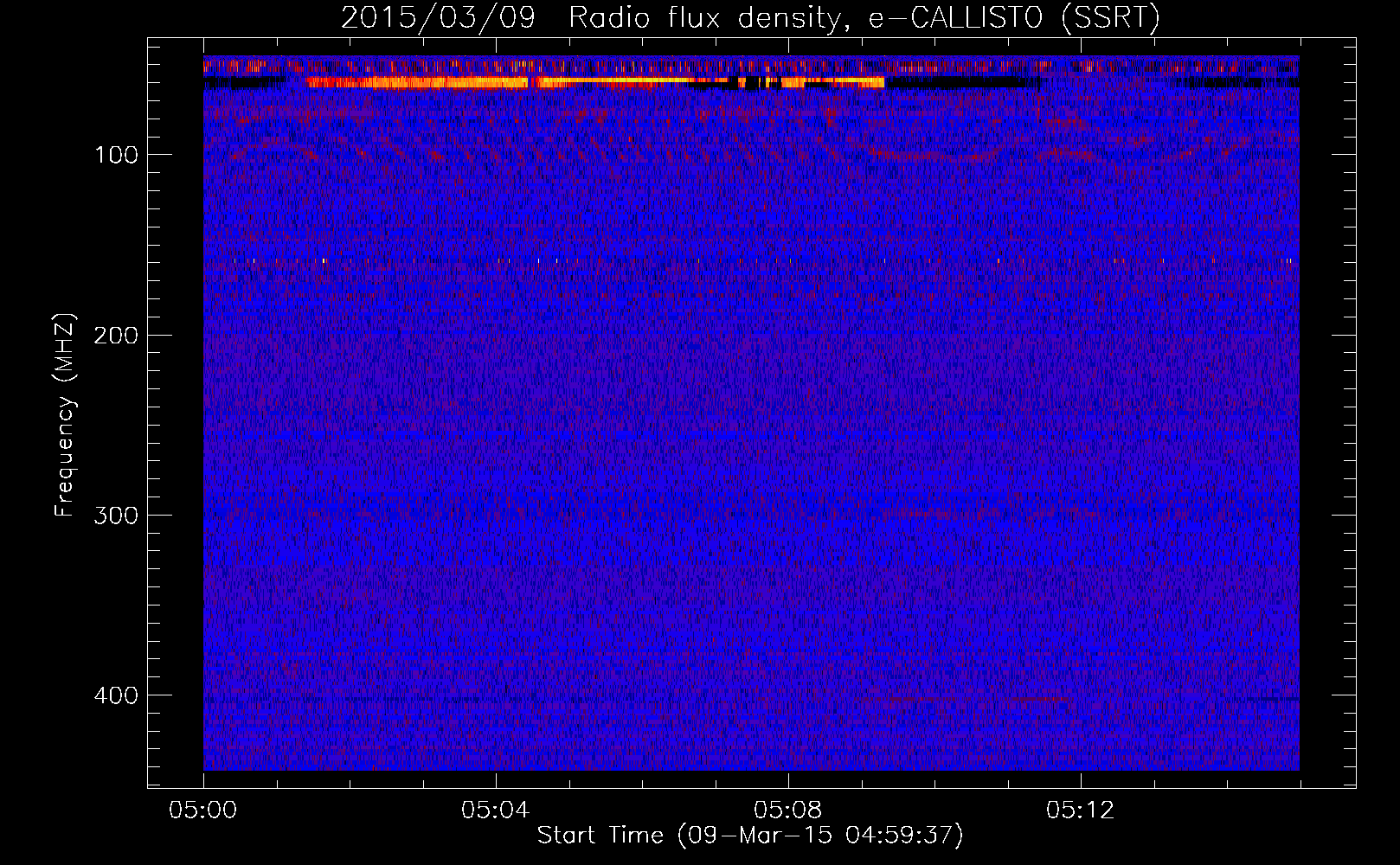Click the '05:00' time tick label

coord(203,811)
